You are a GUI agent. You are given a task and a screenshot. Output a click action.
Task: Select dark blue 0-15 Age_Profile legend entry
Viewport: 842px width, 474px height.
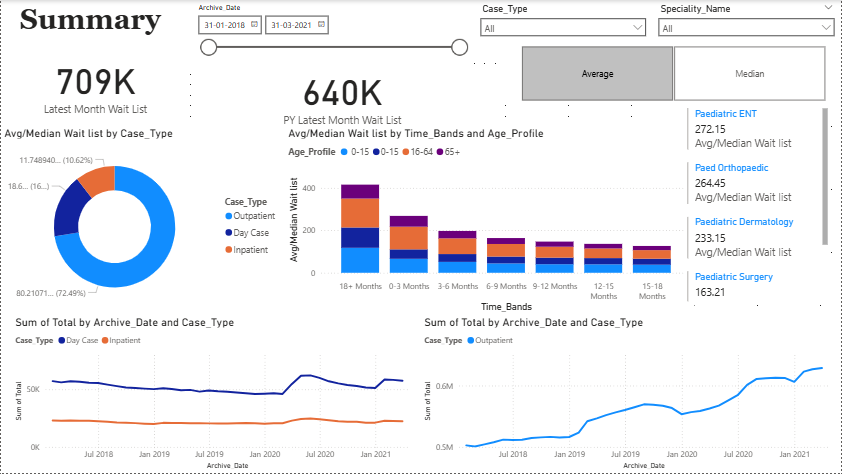pyautogui.click(x=386, y=152)
